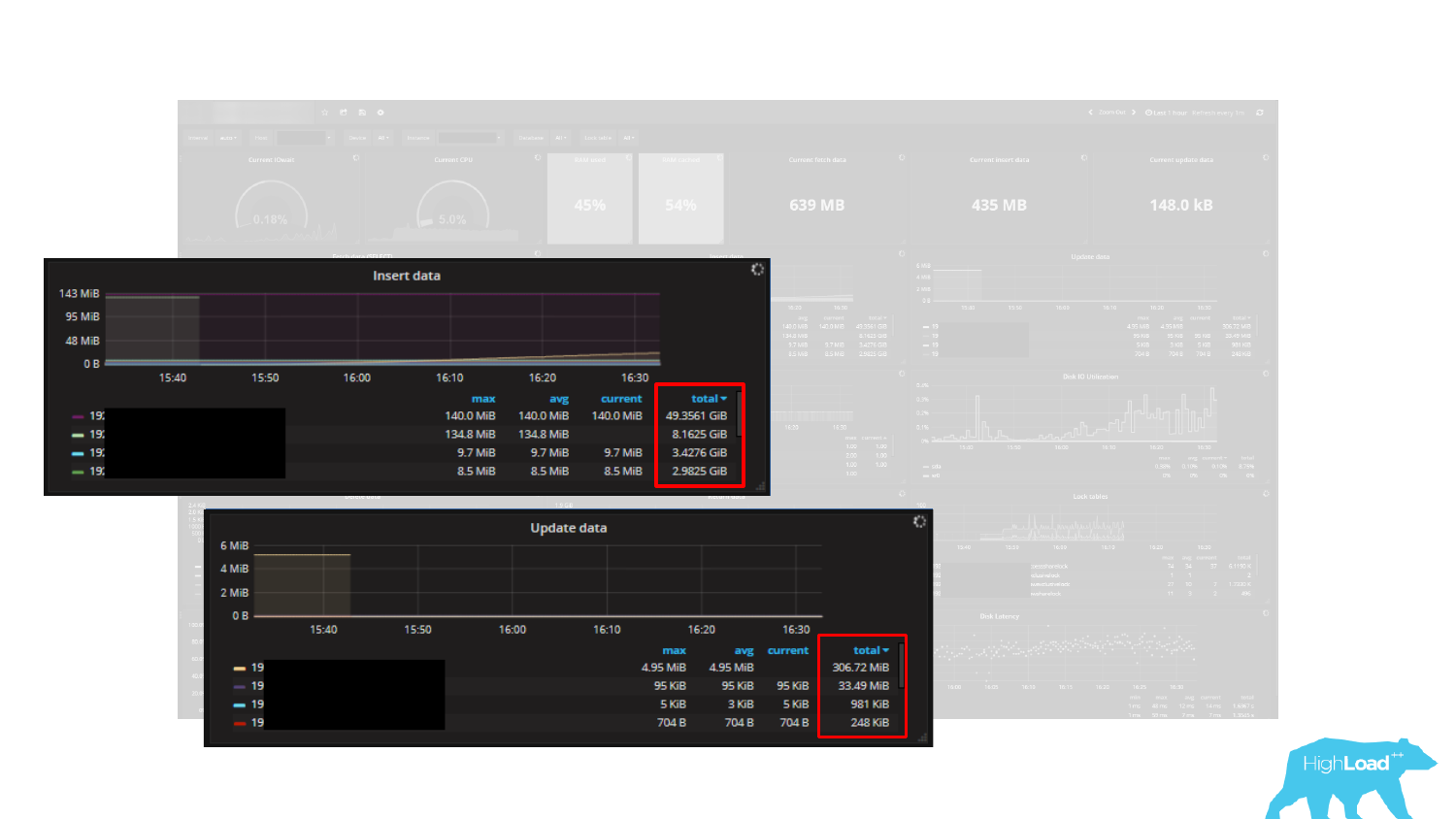This screenshot has height=819, width=1456.
Task: Click loading icon on Disk Latency panel
Action: [x=1266, y=613]
